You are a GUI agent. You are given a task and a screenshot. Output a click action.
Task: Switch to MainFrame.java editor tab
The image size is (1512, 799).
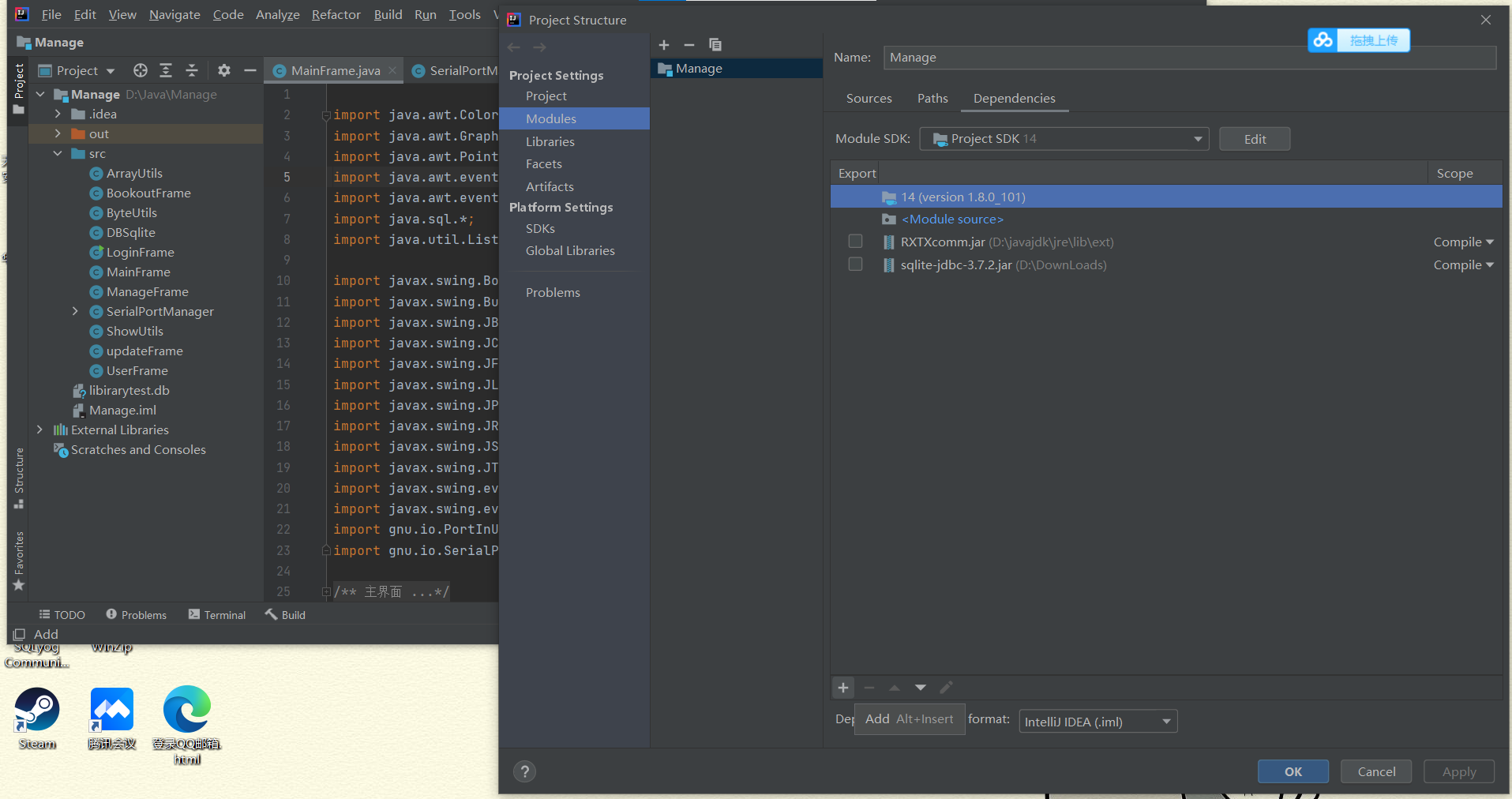coord(335,70)
